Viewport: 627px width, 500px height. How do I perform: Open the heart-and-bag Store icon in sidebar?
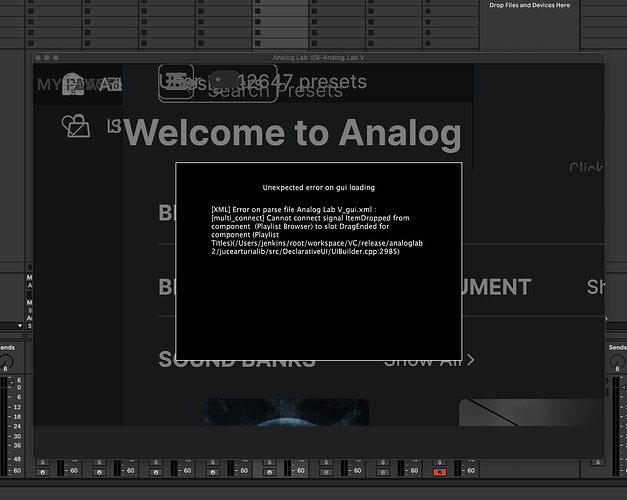[x=76, y=126]
